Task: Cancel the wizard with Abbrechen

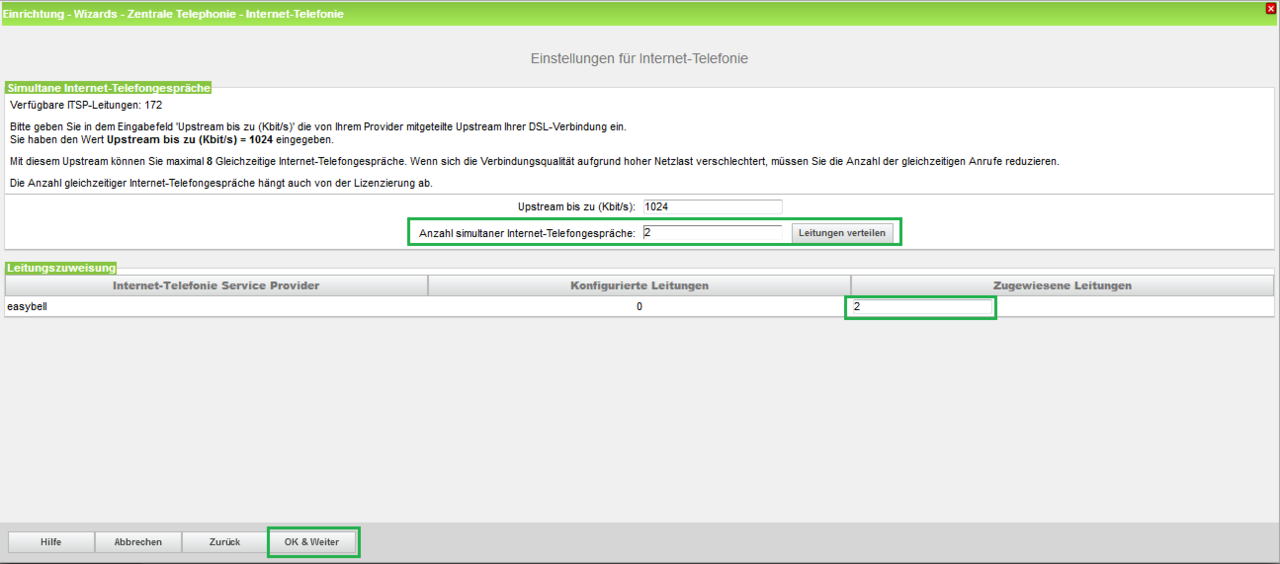Action: (x=138, y=542)
